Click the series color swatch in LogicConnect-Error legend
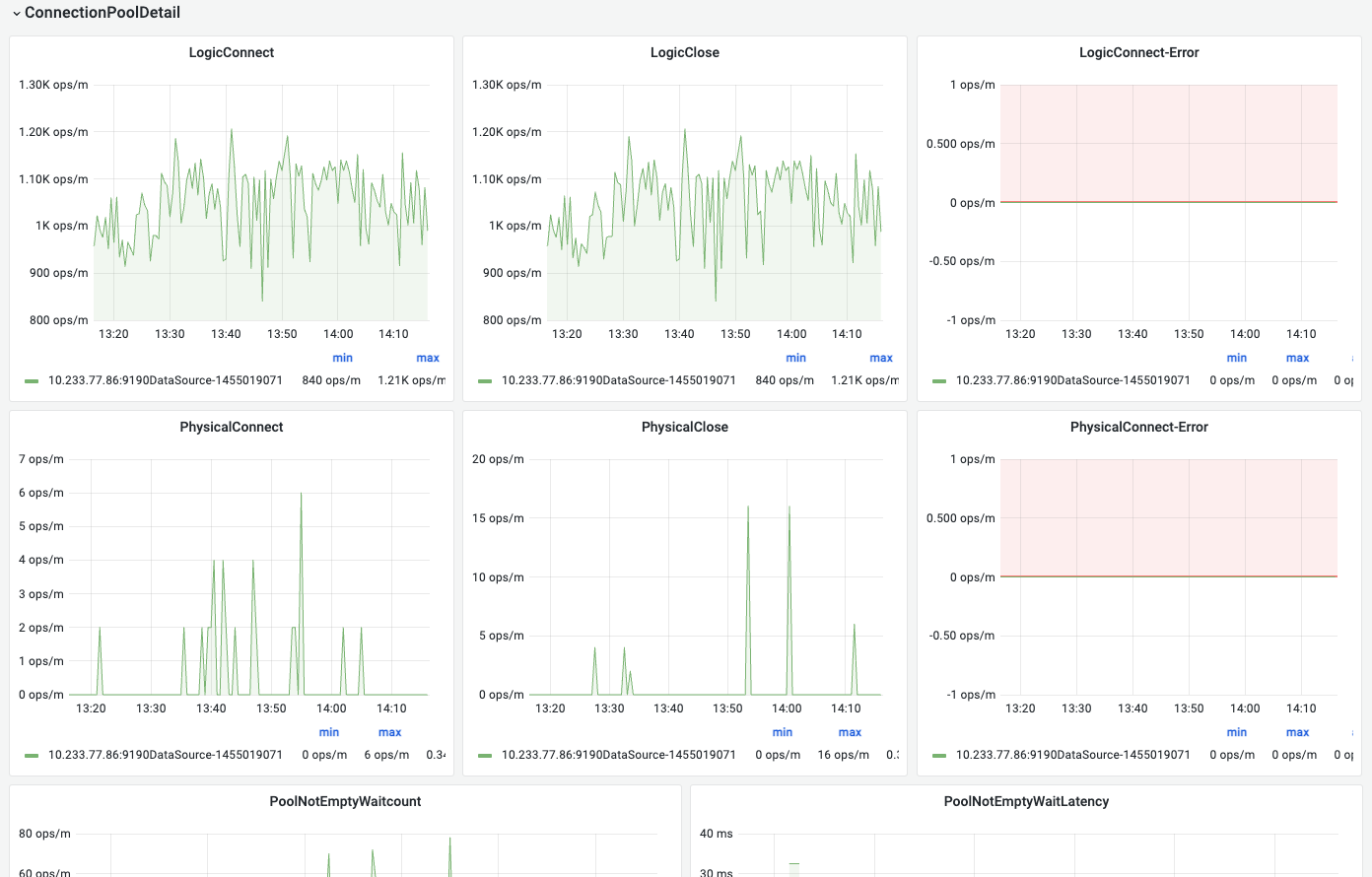 [939, 381]
